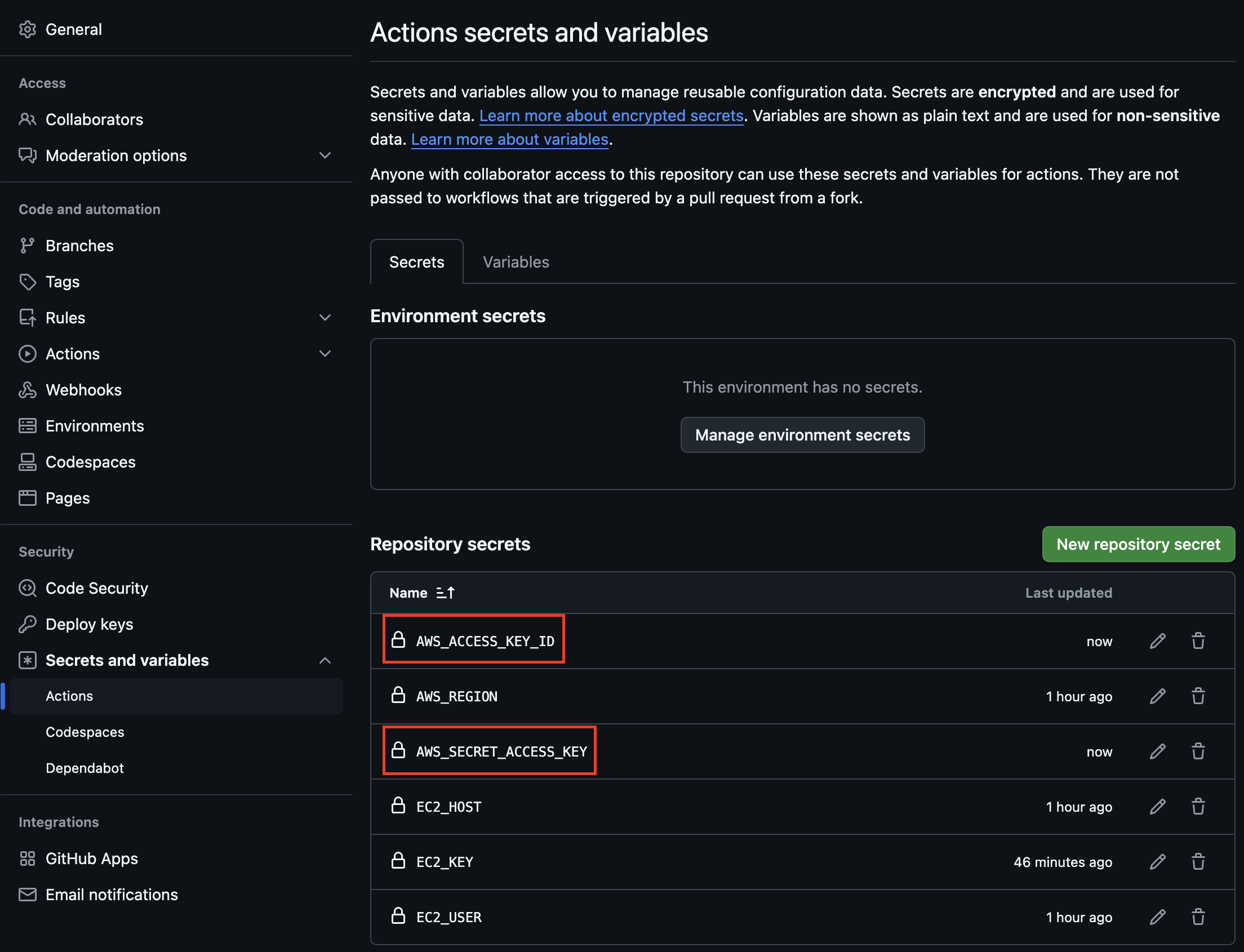Click Manage environment secrets button
The image size is (1244, 952).
(x=802, y=435)
